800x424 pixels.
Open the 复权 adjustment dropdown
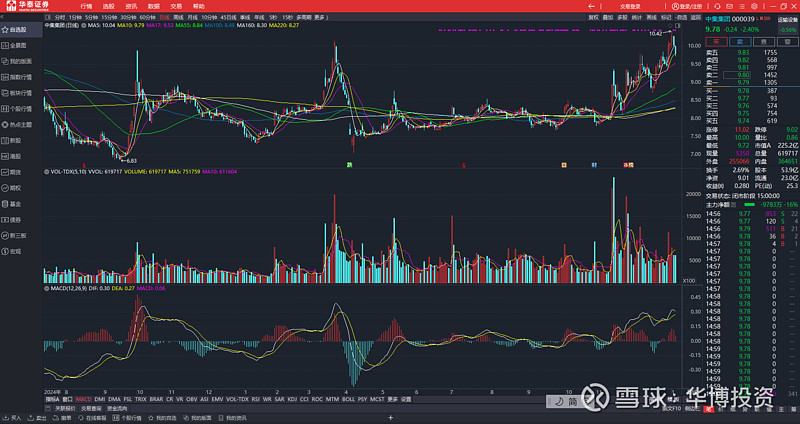593,18
